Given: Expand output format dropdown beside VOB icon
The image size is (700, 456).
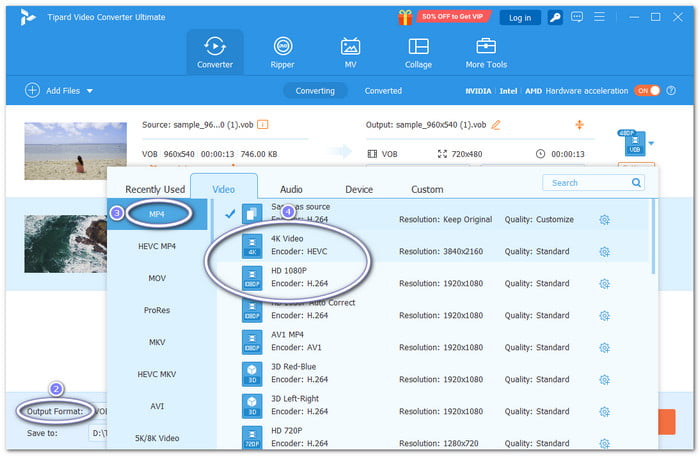Looking at the screenshot, I should coord(651,143).
